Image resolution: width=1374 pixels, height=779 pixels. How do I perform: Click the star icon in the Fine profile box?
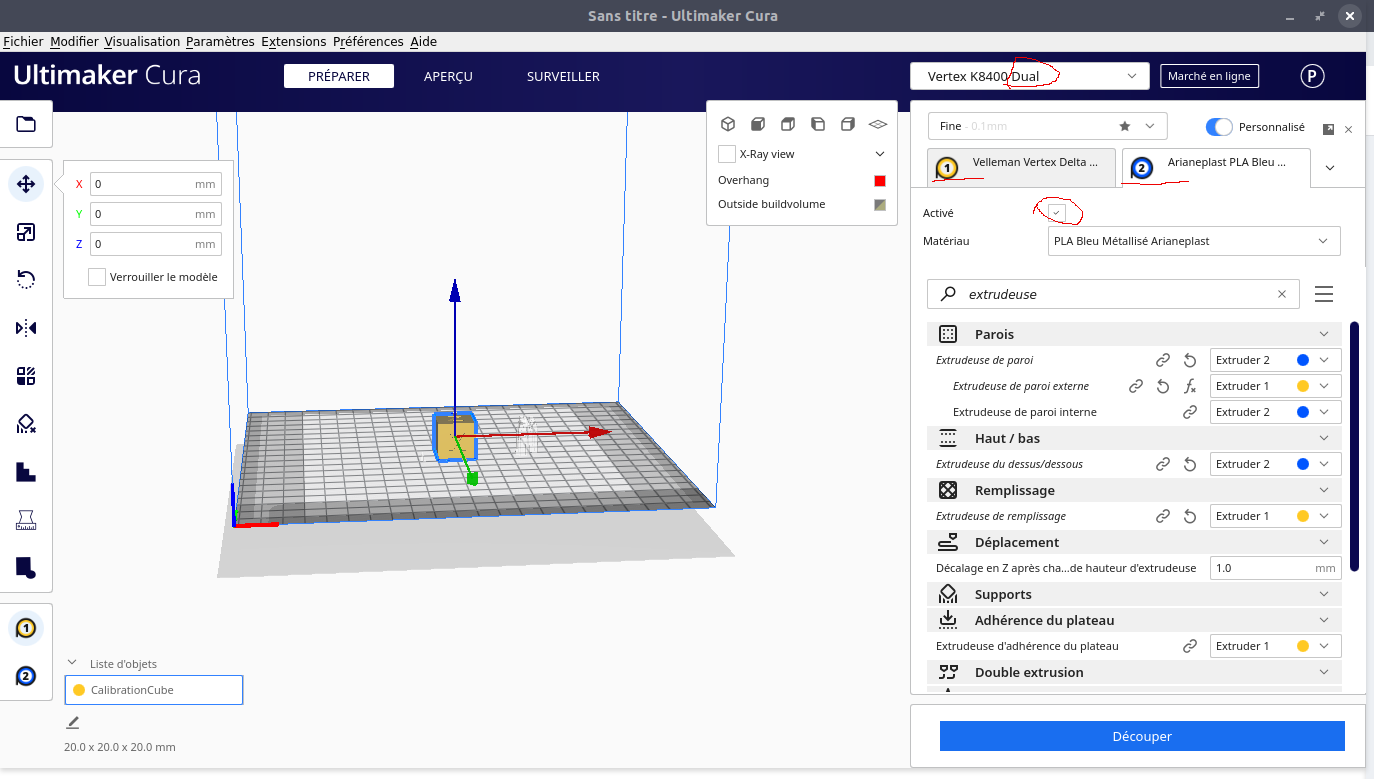pyautogui.click(x=1125, y=126)
